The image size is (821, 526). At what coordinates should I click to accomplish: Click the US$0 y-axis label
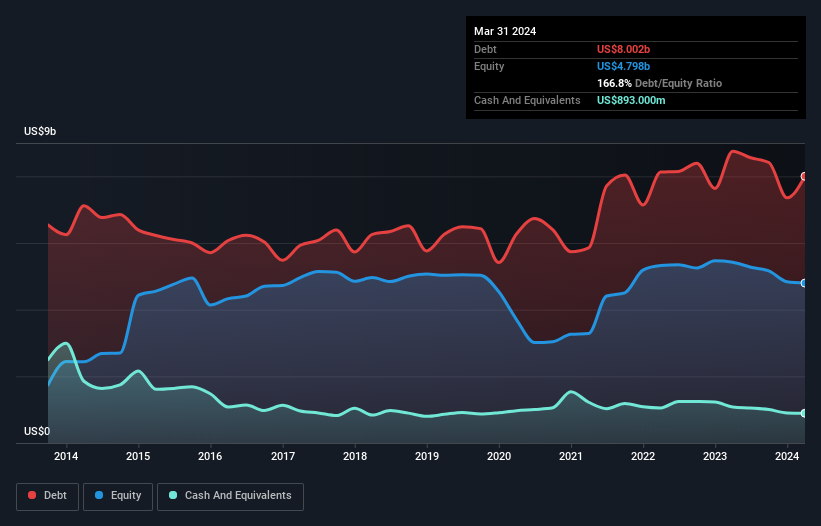click(x=37, y=431)
